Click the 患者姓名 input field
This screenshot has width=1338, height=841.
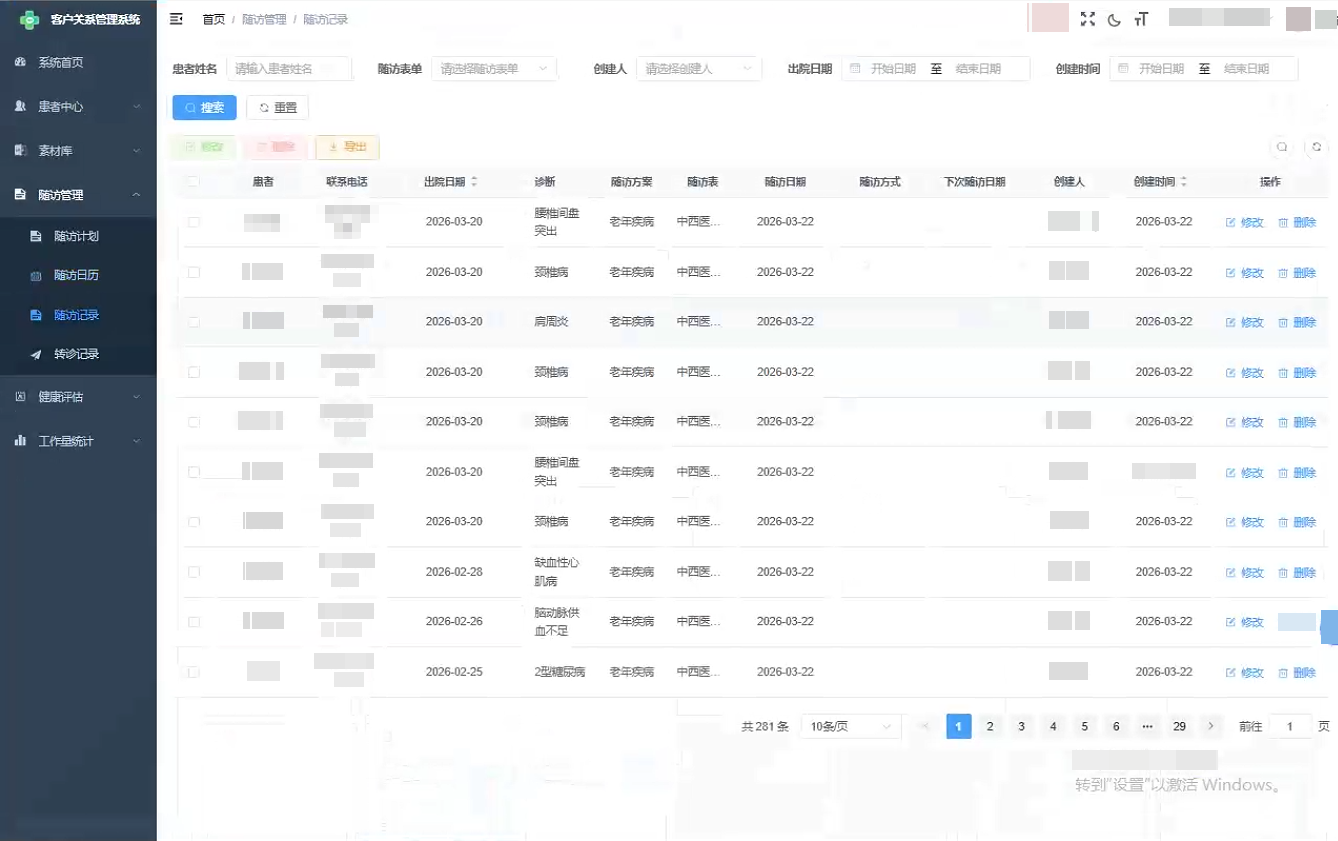tap(289, 69)
